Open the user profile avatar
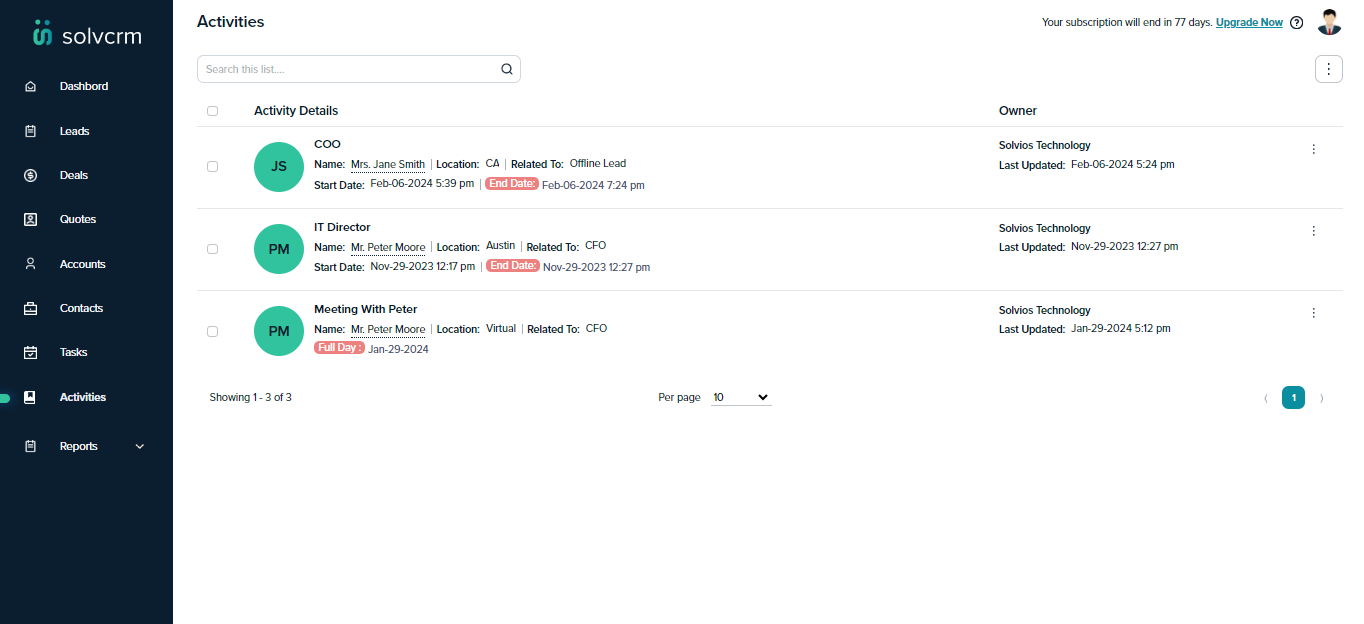1364x624 pixels. click(x=1329, y=22)
